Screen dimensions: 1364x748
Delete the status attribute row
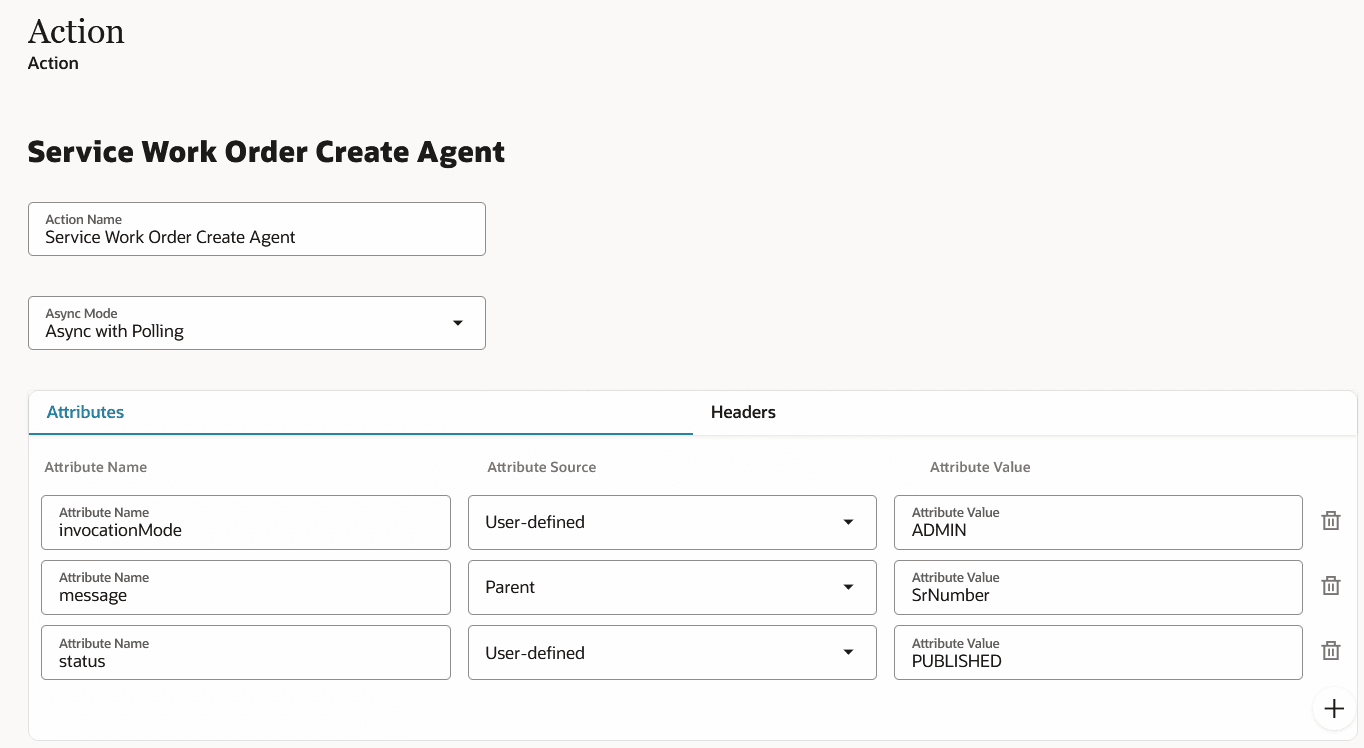coord(1330,650)
